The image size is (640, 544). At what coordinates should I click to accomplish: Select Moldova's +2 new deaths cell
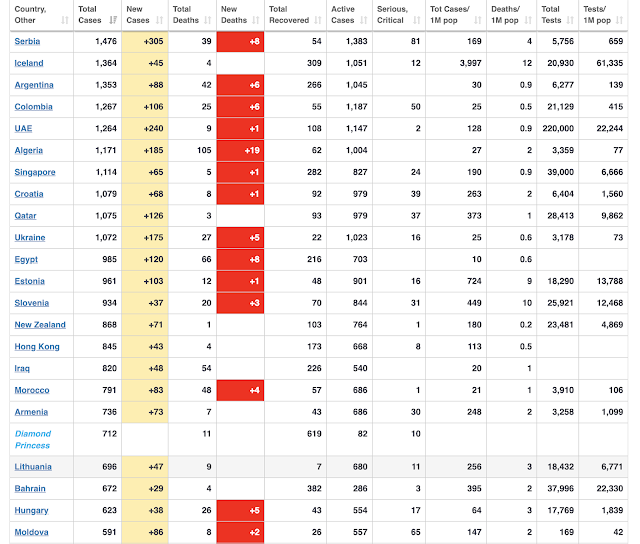click(240, 532)
